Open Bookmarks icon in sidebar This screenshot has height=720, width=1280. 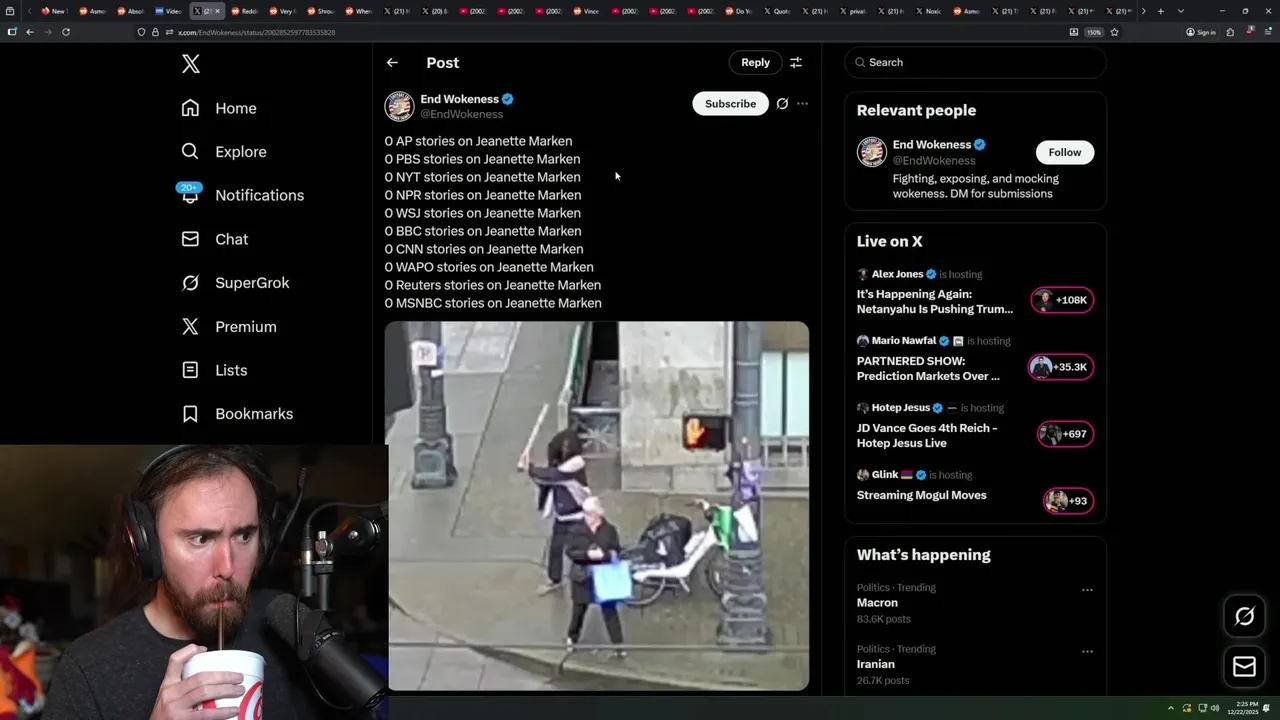pyautogui.click(x=190, y=413)
